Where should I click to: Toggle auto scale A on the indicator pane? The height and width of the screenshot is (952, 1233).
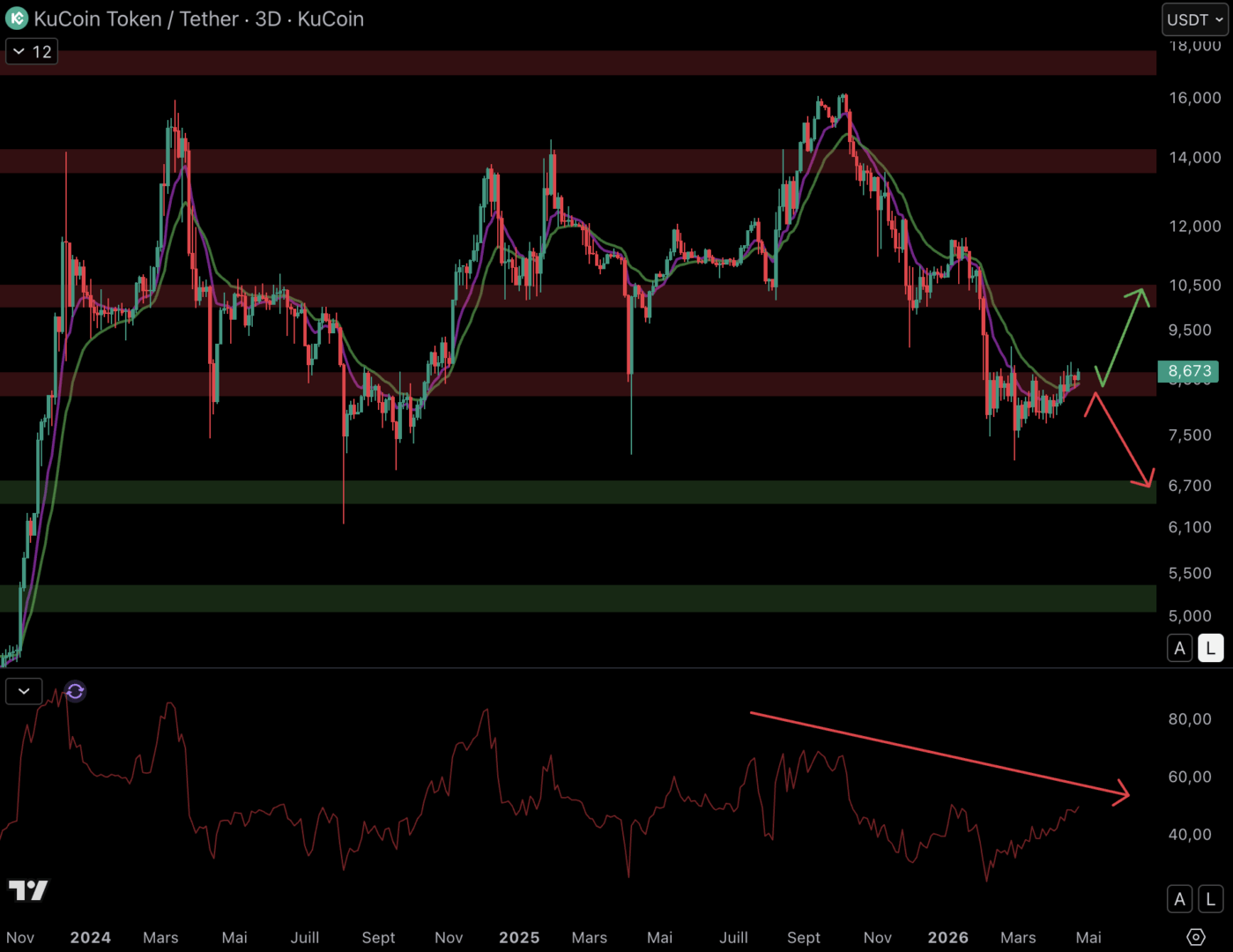pyautogui.click(x=1179, y=899)
